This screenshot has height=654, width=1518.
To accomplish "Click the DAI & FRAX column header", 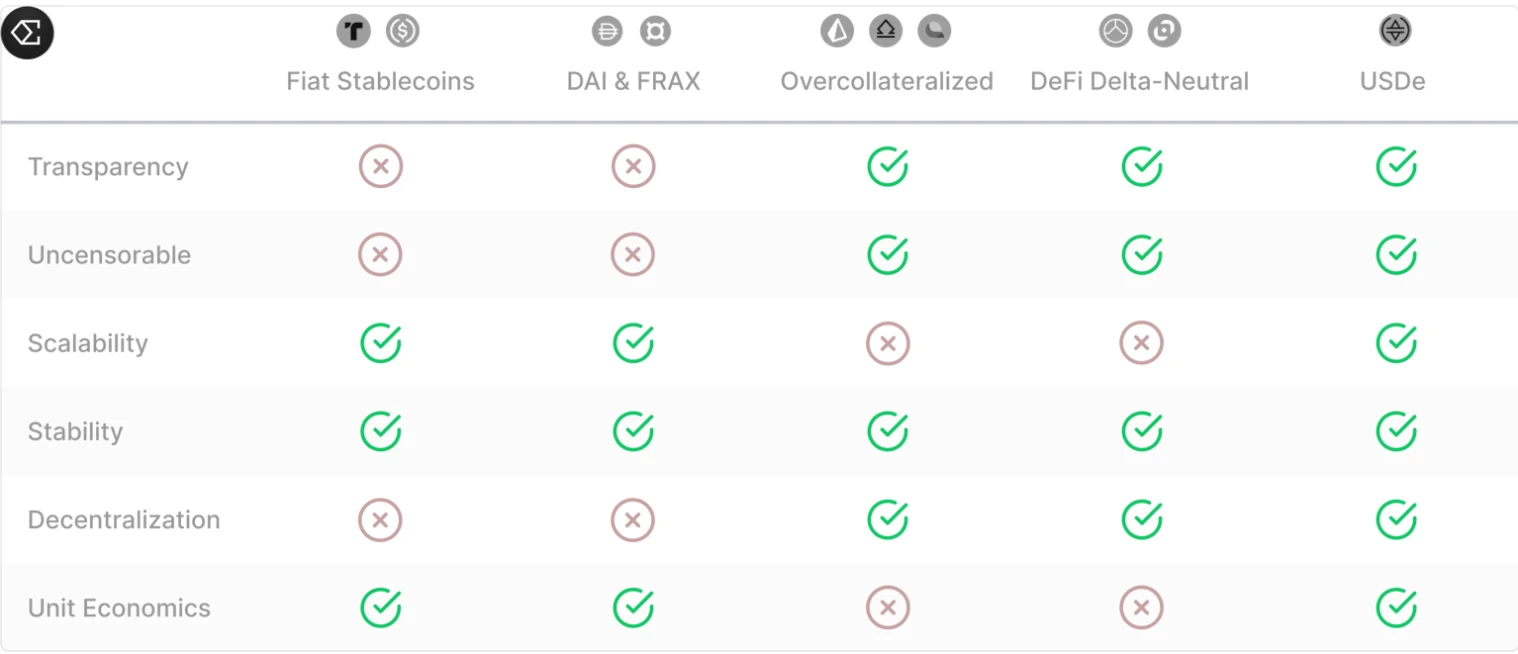I will click(x=633, y=81).
